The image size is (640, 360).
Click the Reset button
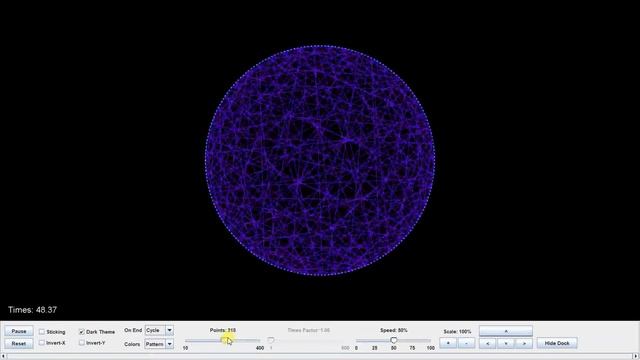point(19,344)
